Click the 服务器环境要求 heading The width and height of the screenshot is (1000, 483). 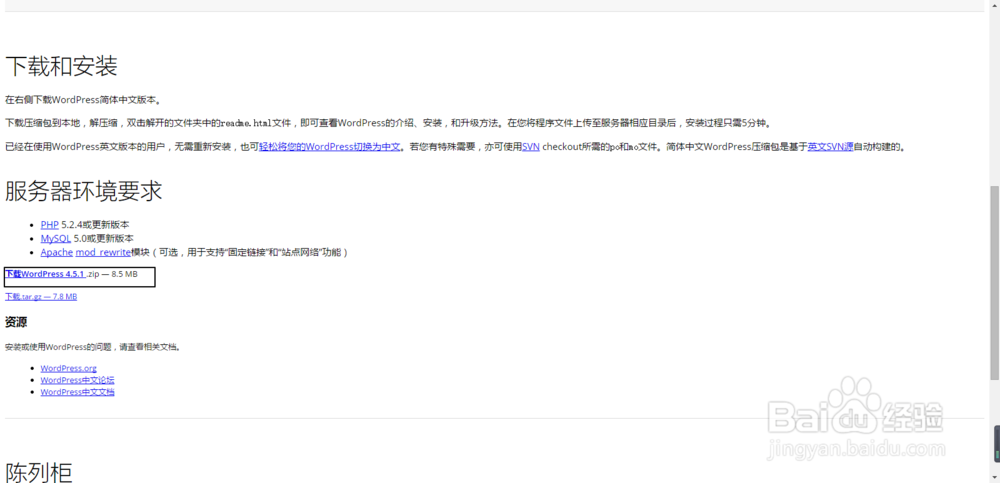(x=84, y=191)
